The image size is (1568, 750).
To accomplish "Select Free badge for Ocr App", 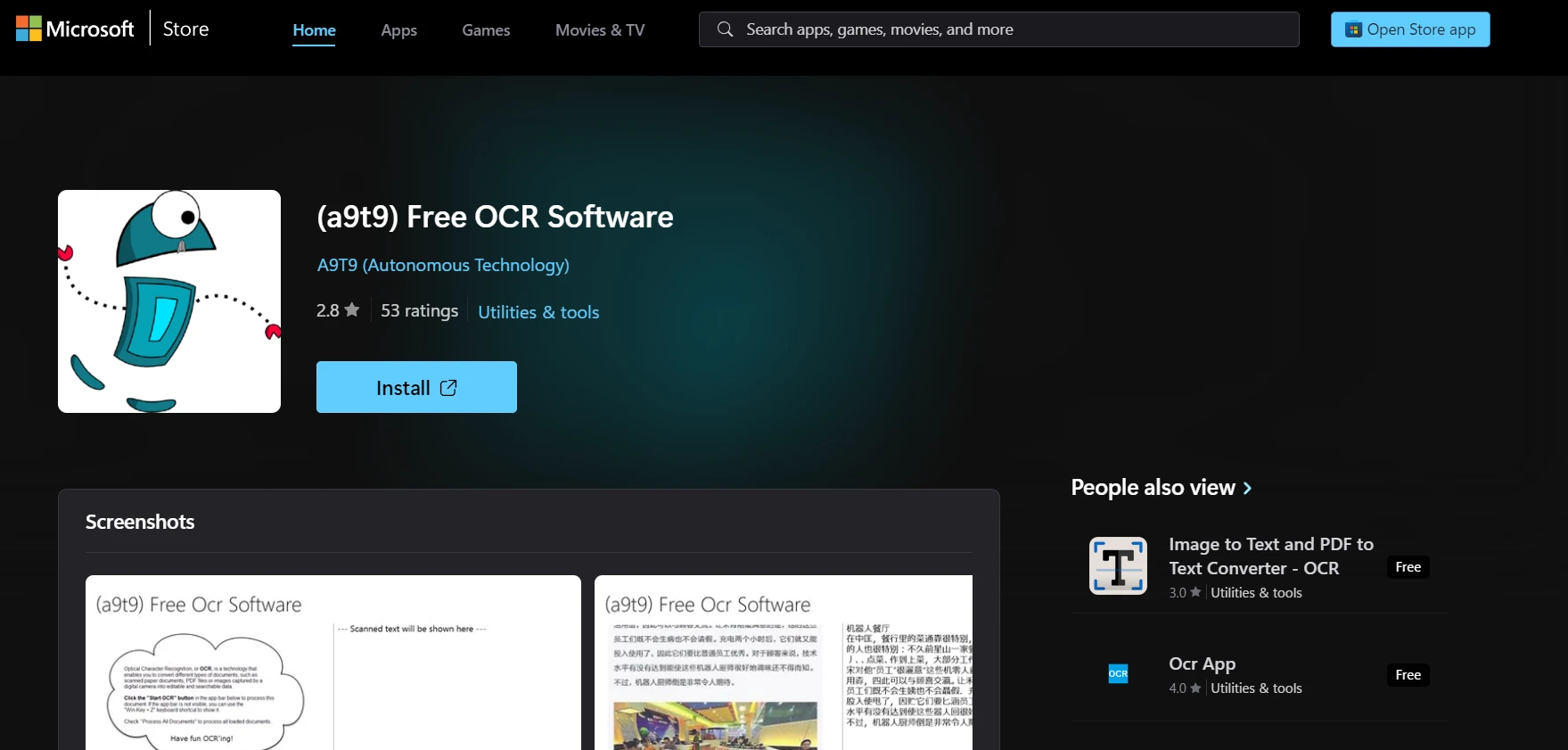I will point(1408,675).
